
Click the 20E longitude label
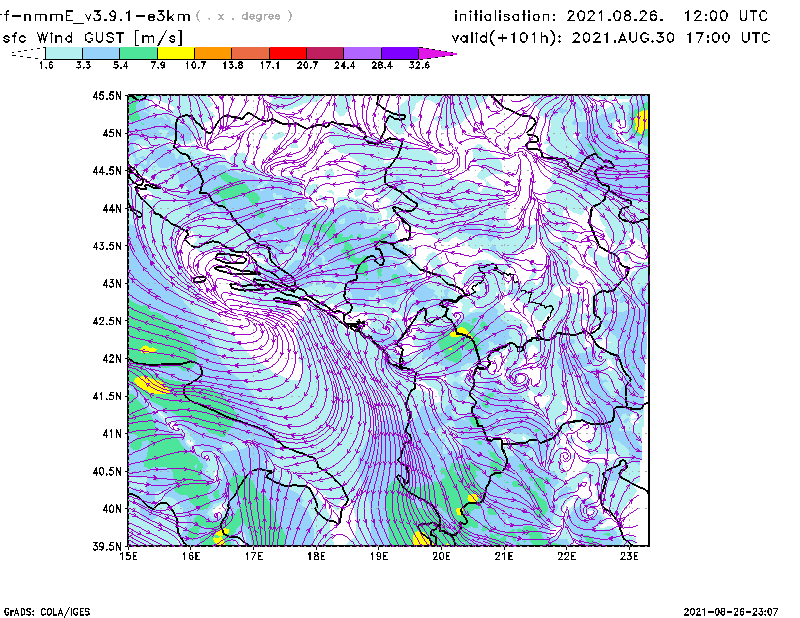coord(441,556)
